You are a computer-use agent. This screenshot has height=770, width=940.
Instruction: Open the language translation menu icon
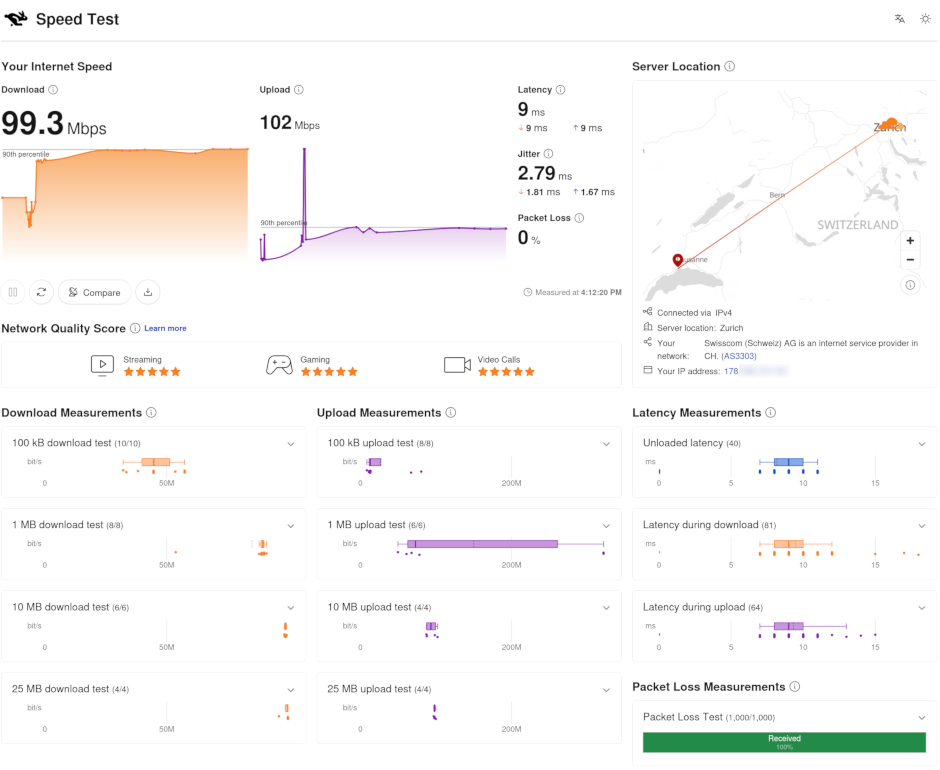pos(899,19)
